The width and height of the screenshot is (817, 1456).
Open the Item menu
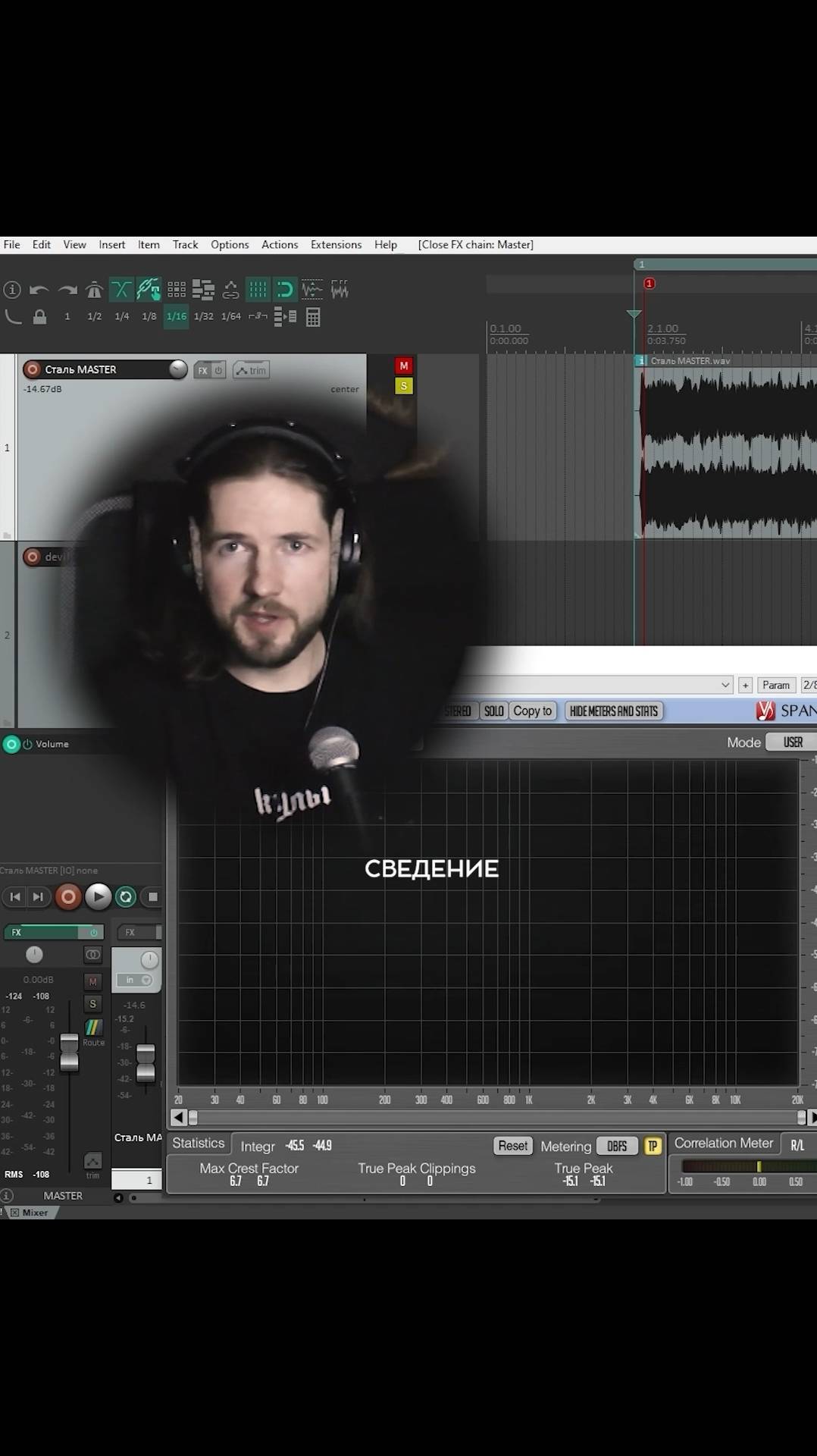coord(149,244)
